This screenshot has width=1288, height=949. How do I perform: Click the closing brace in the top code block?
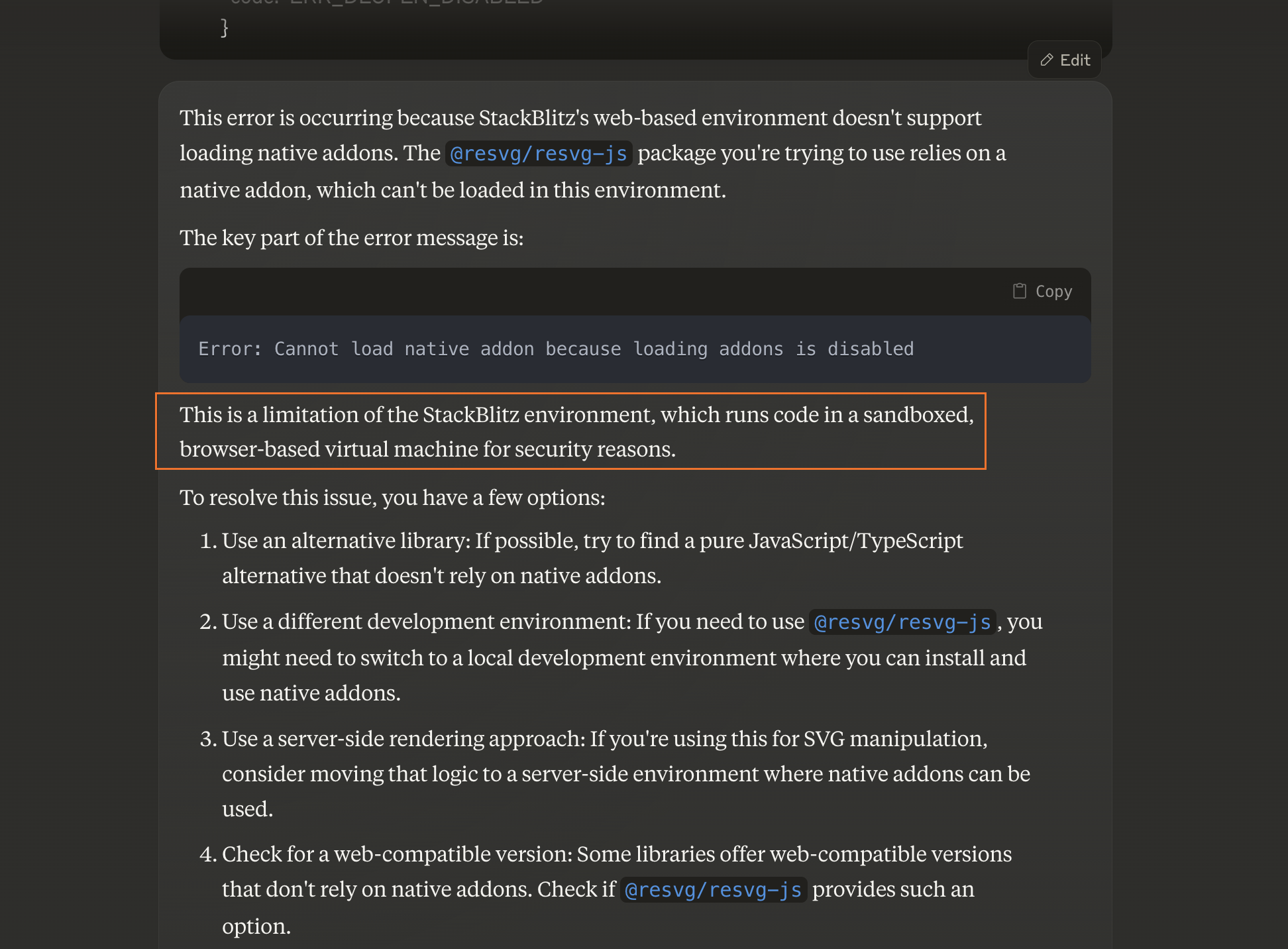(x=225, y=28)
